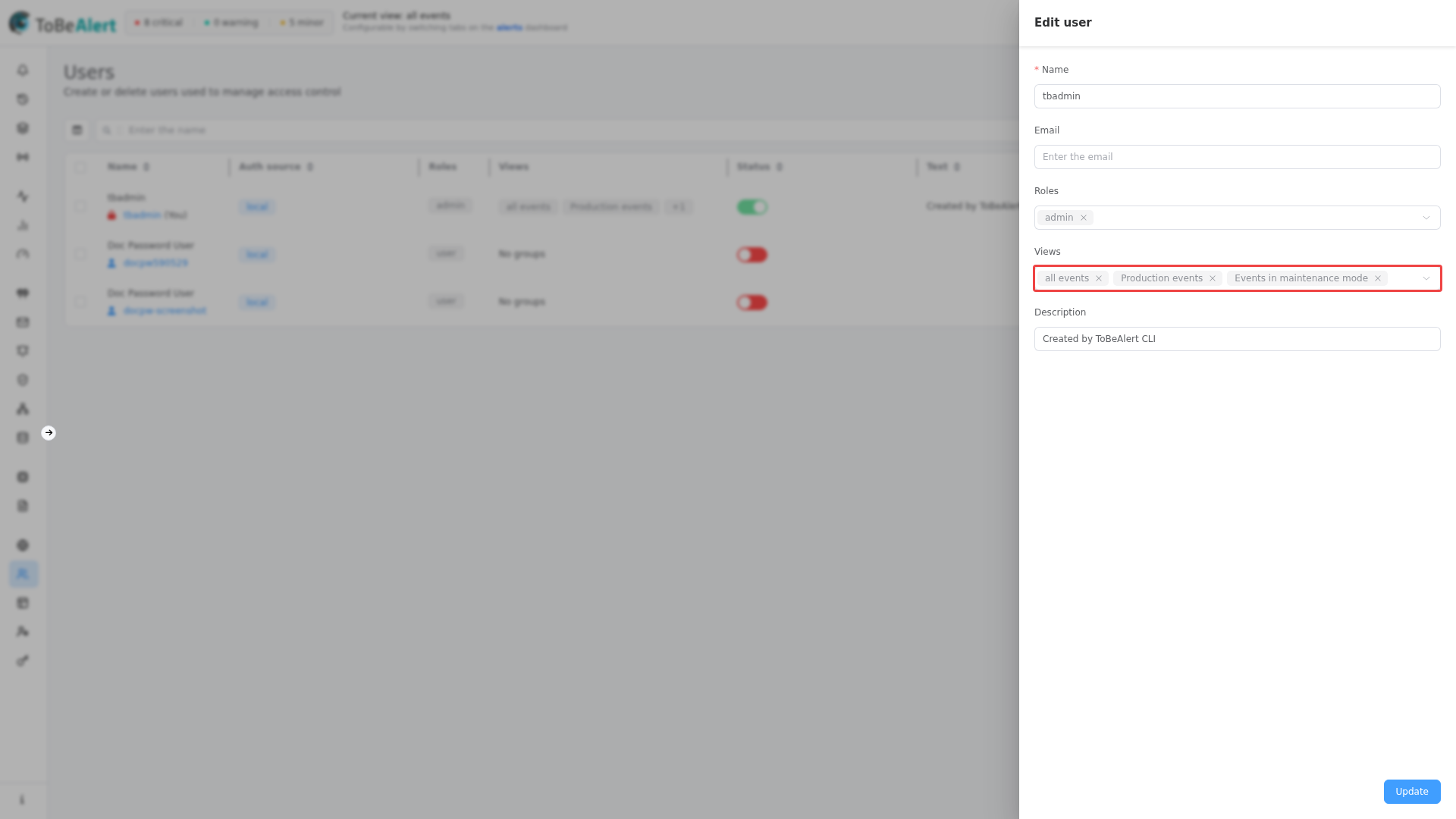Sort the table by Status column
The width and height of the screenshot is (1456, 819).
[780, 167]
